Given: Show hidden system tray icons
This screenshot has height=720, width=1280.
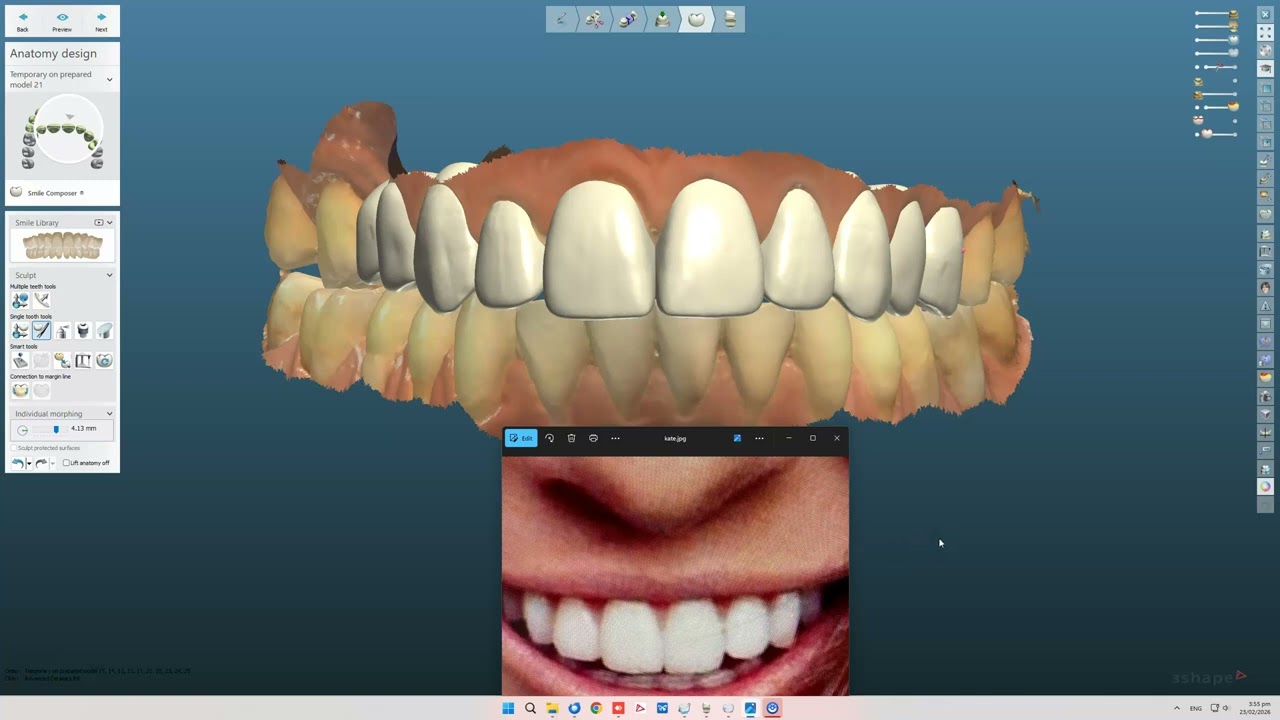Looking at the screenshot, I should 1177,708.
